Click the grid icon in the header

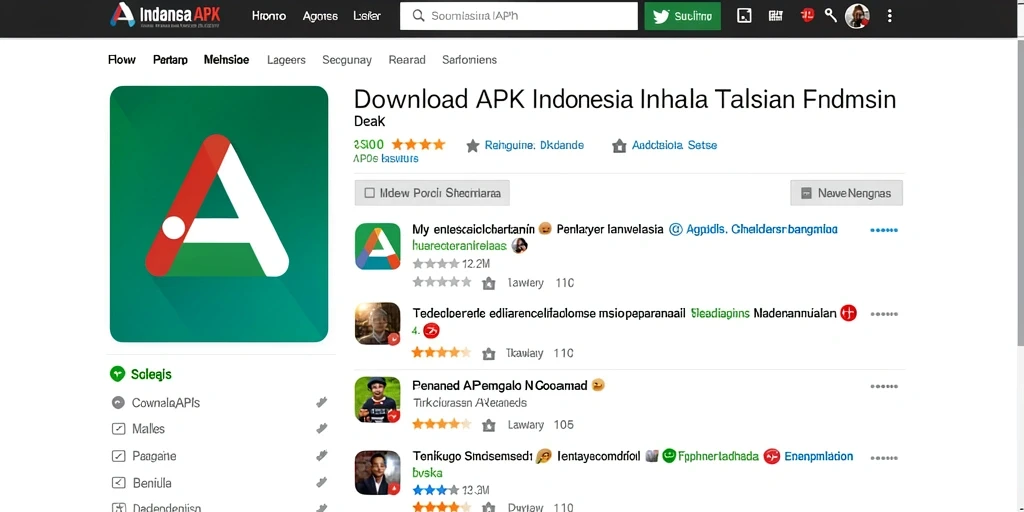pyautogui.click(x=776, y=16)
